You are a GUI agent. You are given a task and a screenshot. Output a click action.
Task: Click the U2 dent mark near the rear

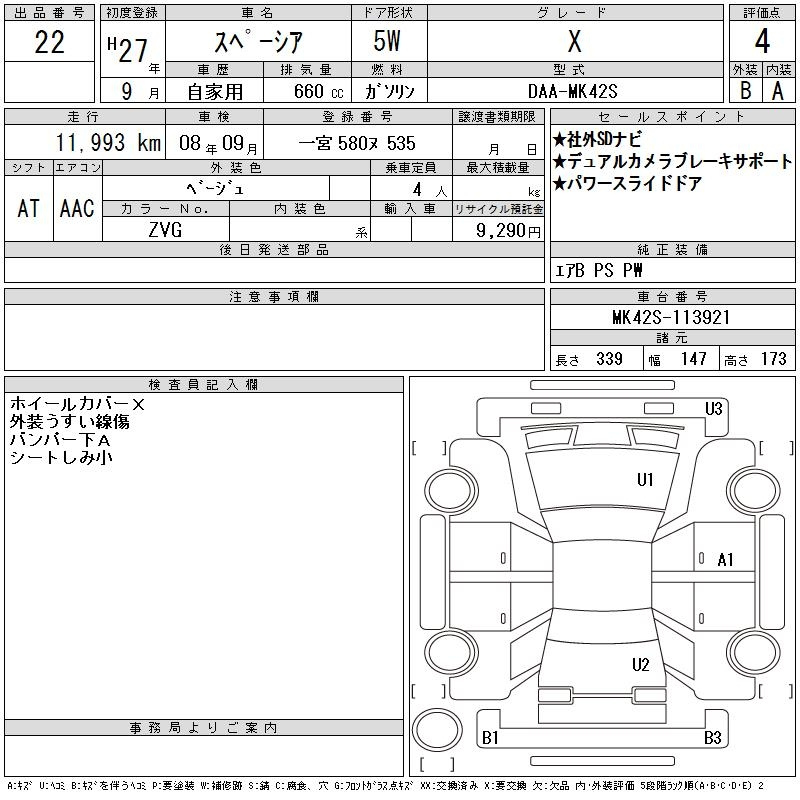pyautogui.click(x=641, y=665)
